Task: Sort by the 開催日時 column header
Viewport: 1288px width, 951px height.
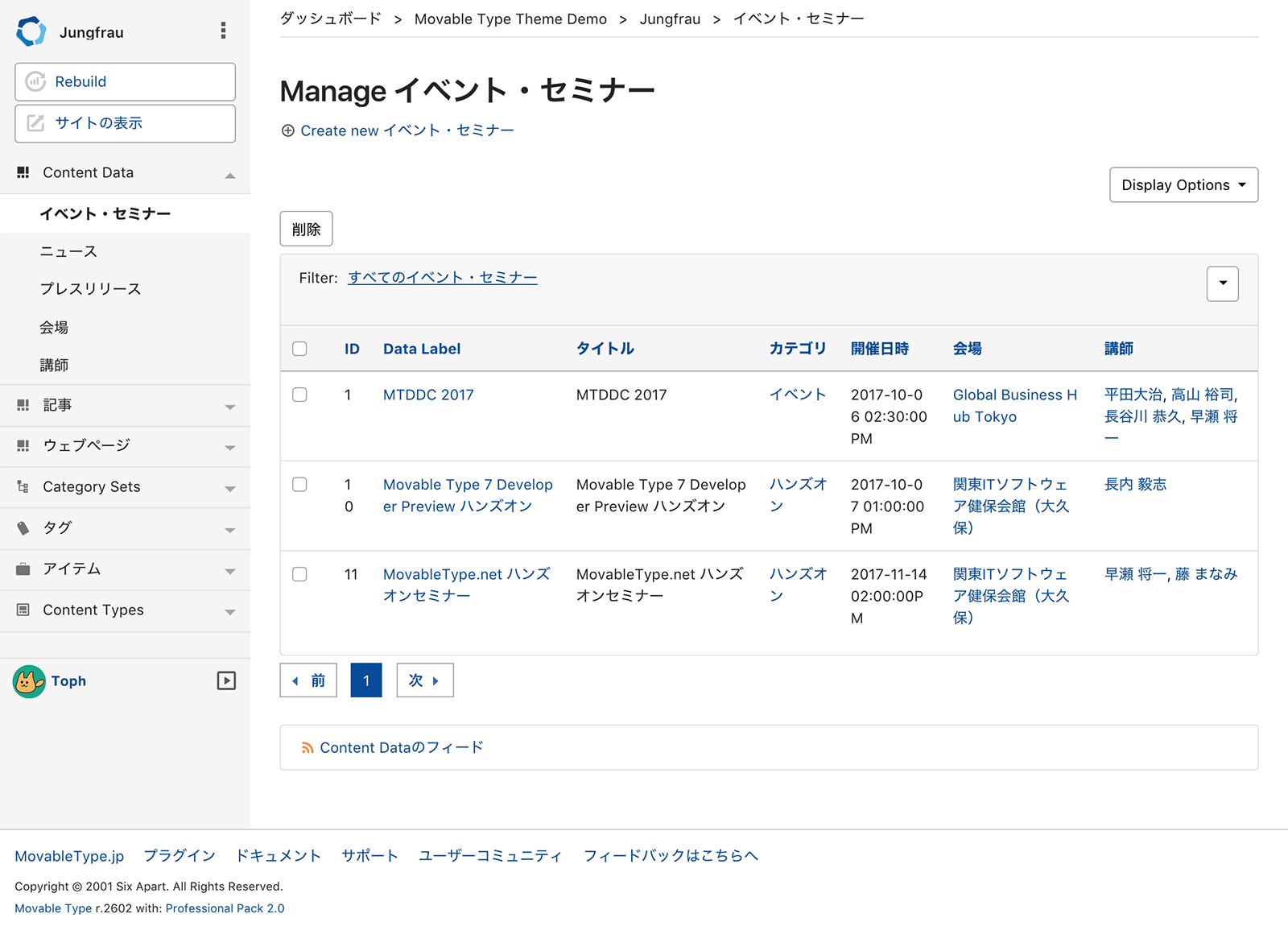Action: (880, 349)
